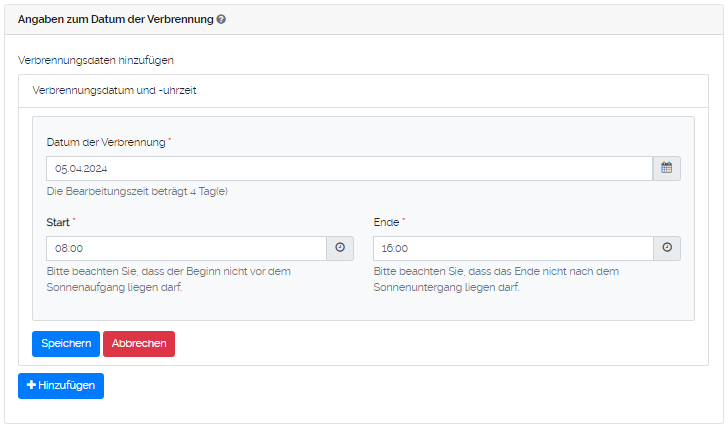The height and width of the screenshot is (428, 728).
Task: Click into the Start time field showing 08:00
Action: [186, 248]
